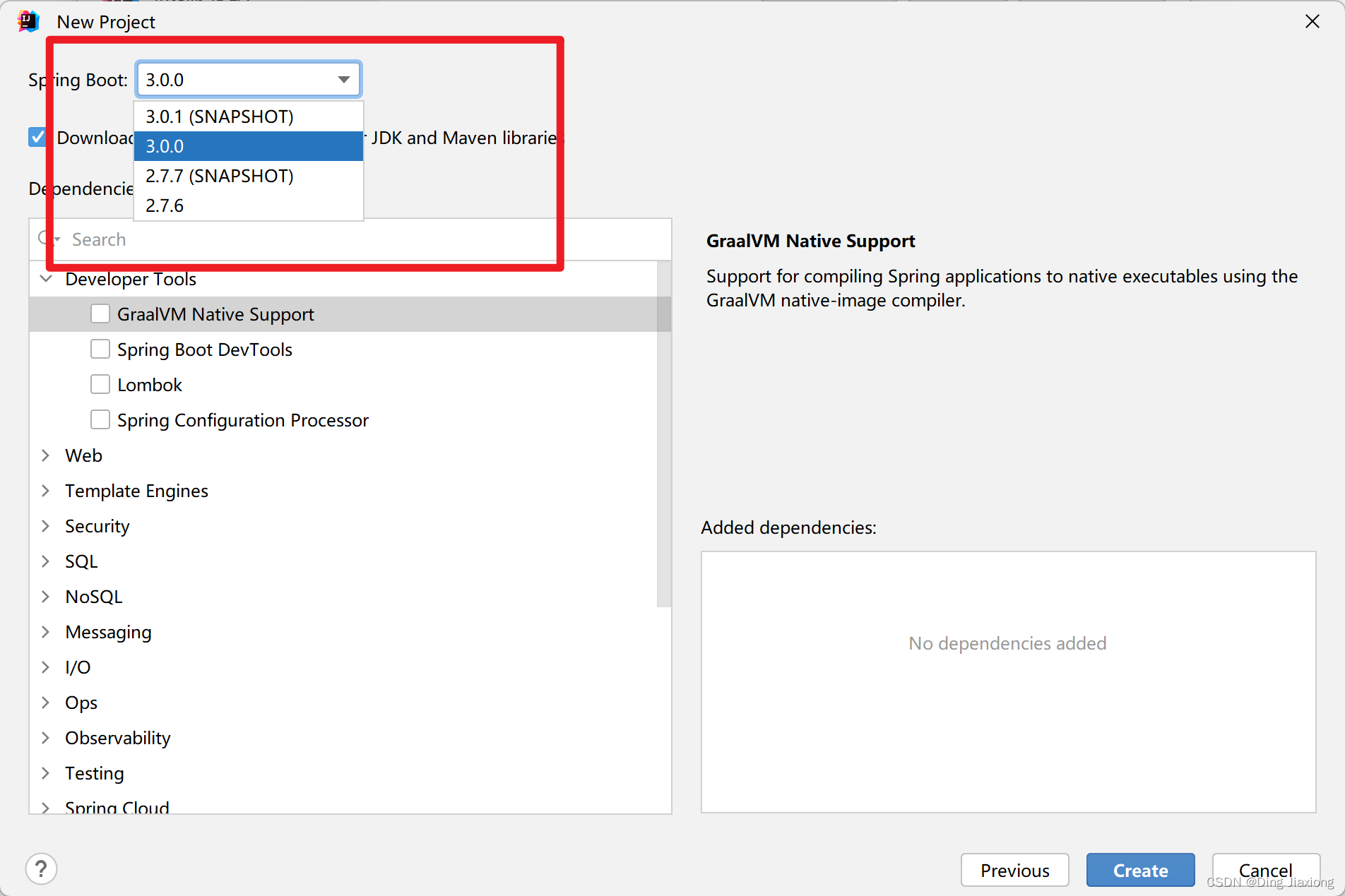Viewport: 1345px width, 896px height.
Task: Collapse the Developer Tools category
Action: click(x=46, y=279)
